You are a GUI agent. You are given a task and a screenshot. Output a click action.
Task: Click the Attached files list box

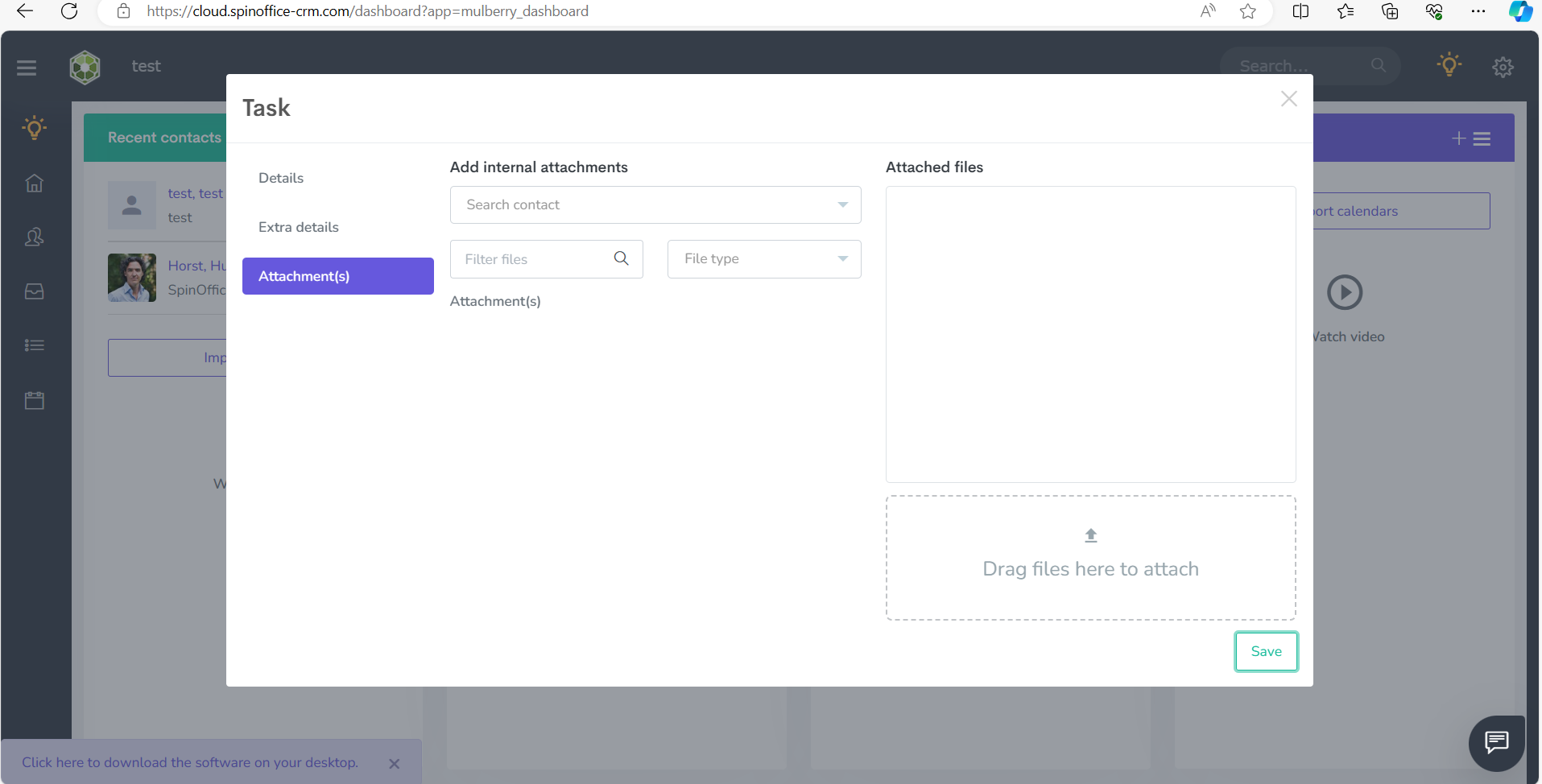click(x=1090, y=334)
